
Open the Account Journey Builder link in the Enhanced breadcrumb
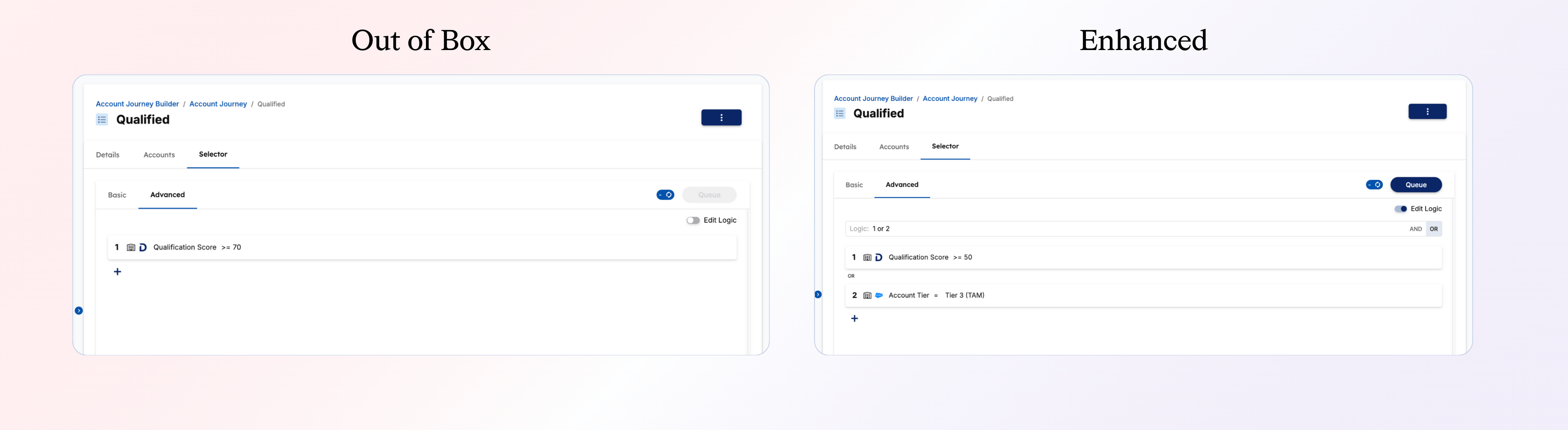click(x=873, y=98)
